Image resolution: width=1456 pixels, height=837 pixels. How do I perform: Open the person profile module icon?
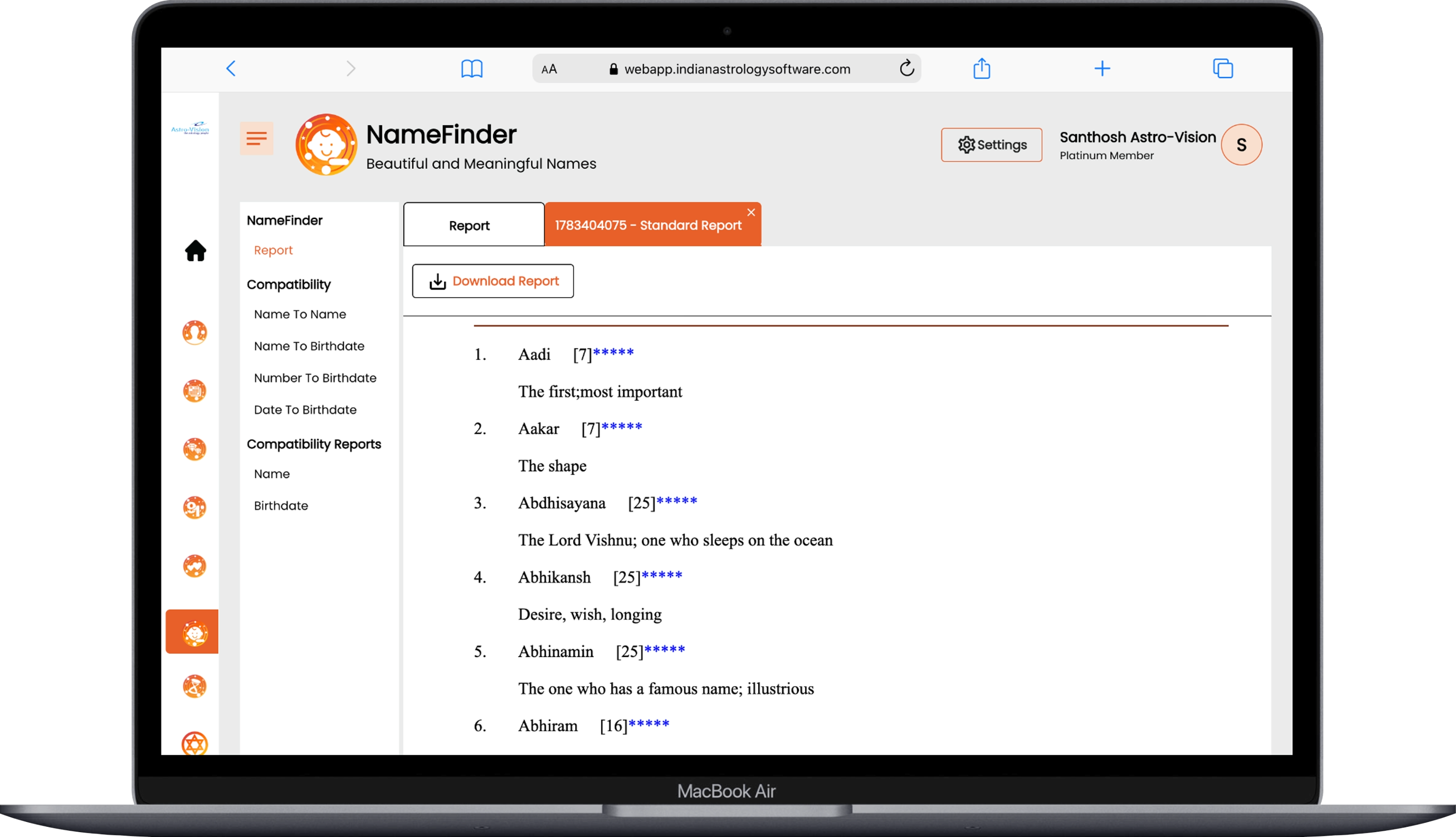pos(195,332)
